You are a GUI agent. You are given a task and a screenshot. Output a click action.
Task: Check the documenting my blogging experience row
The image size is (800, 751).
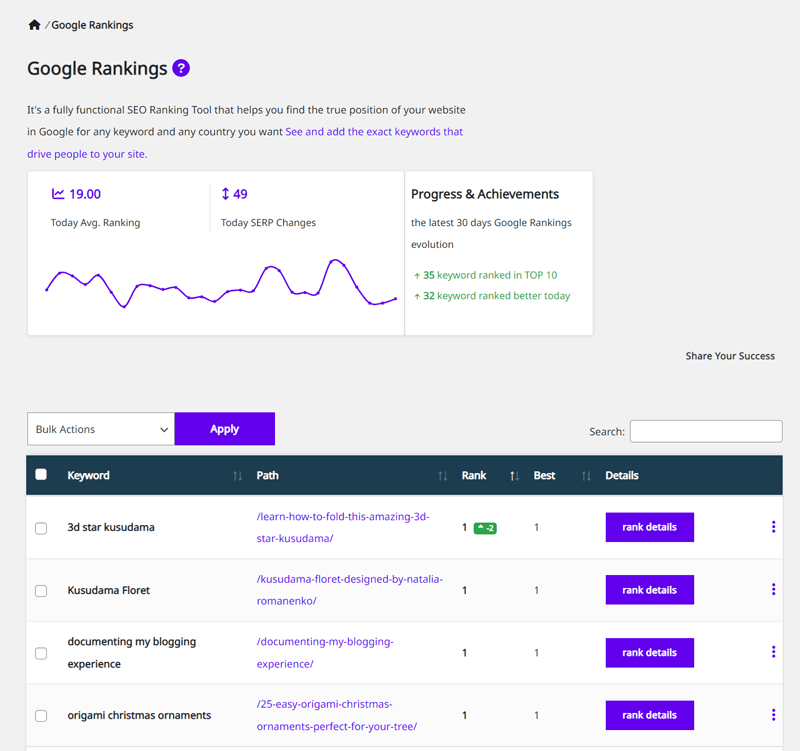tap(41, 654)
